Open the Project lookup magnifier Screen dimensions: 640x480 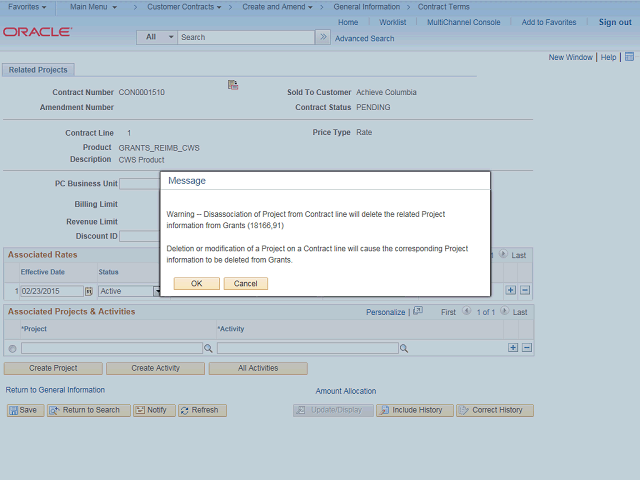[x=208, y=348]
